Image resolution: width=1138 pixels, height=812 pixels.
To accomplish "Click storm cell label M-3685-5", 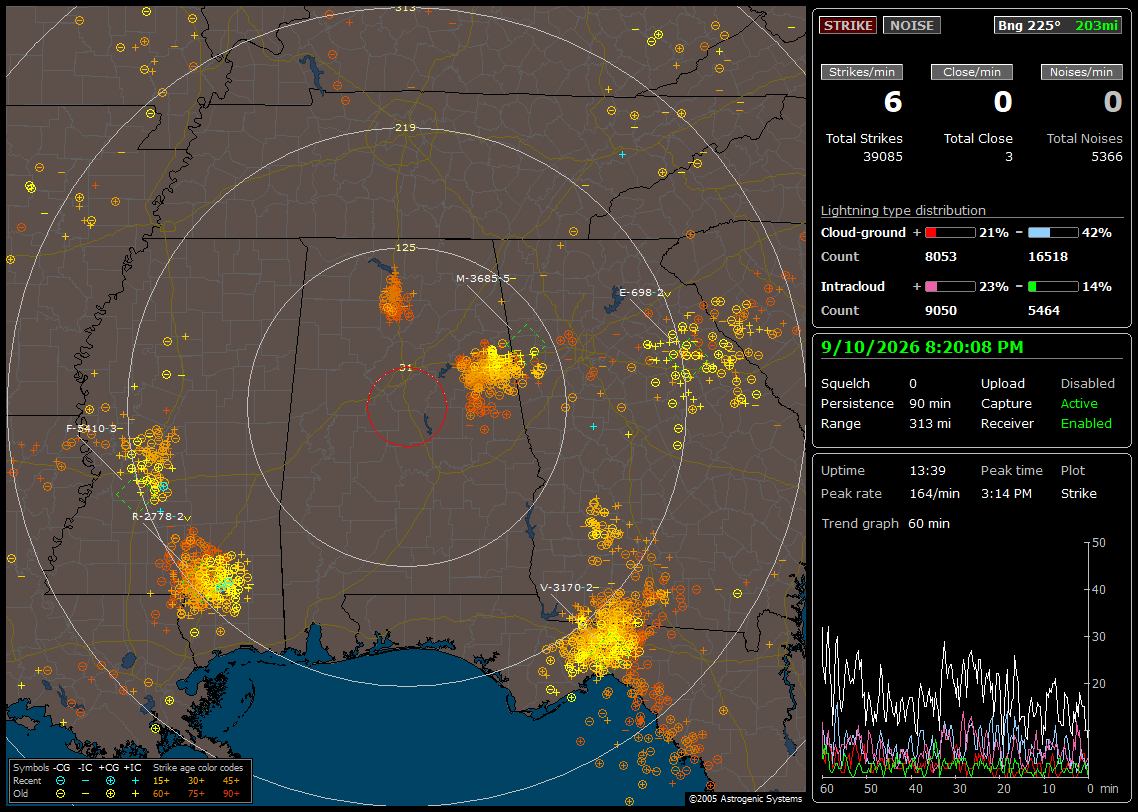I will 483,279.
